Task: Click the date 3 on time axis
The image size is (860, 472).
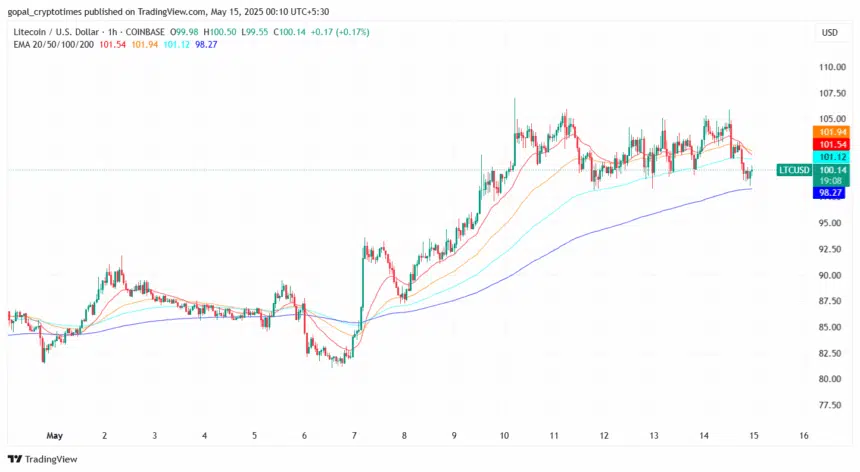Action: click(x=154, y=436)
